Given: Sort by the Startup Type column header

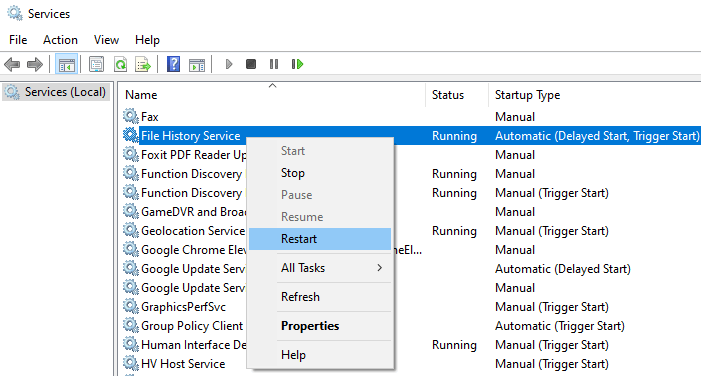Looking at the screenshot, I should coord(595,95).
